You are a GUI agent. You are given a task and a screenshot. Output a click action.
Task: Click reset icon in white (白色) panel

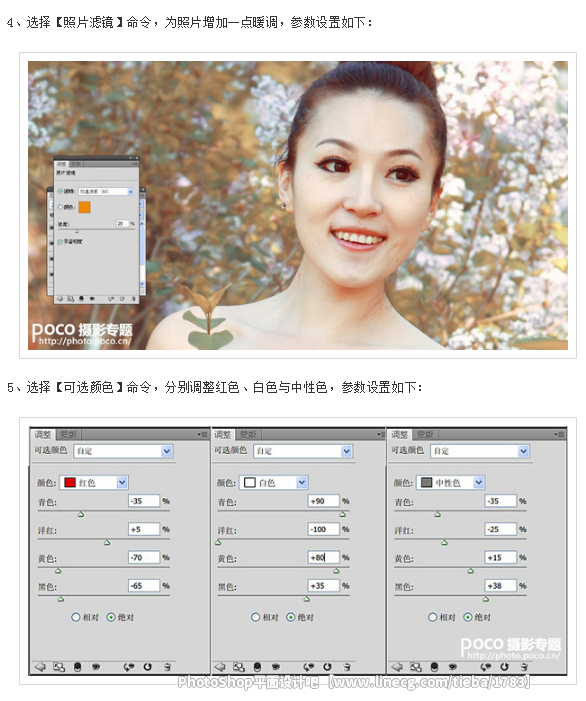(327, 667)
